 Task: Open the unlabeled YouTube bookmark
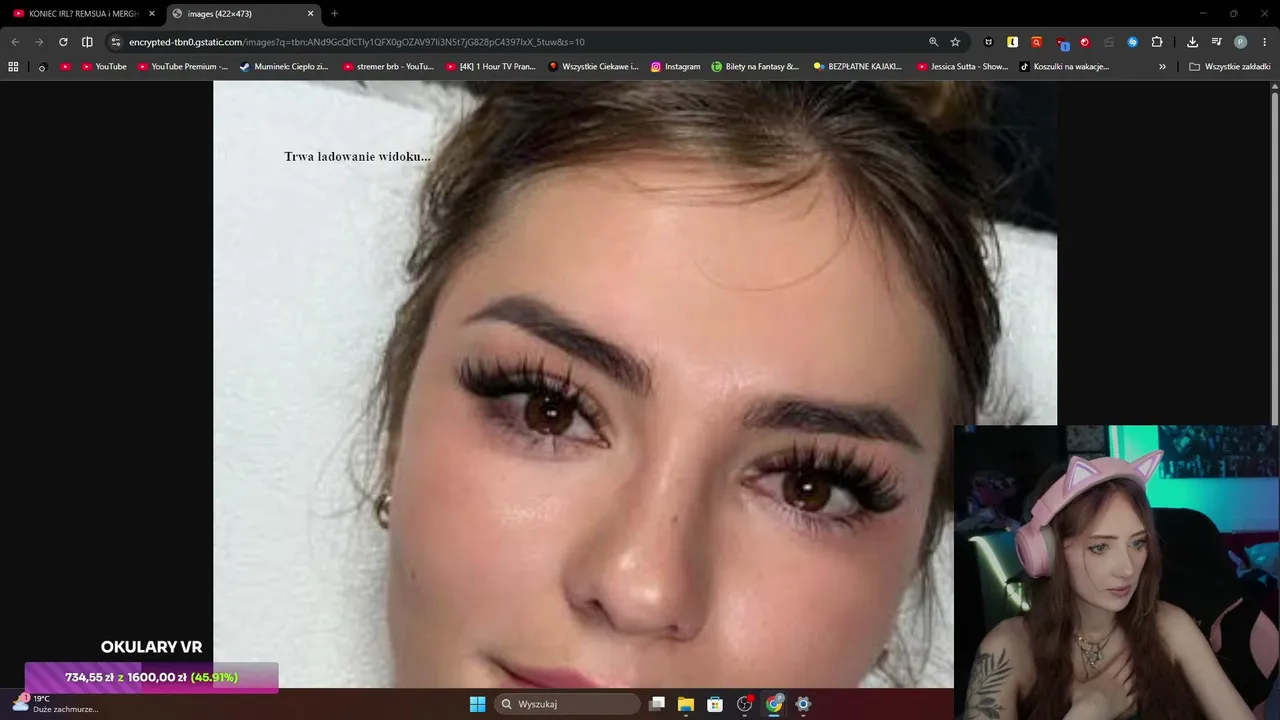coord(65,67)
